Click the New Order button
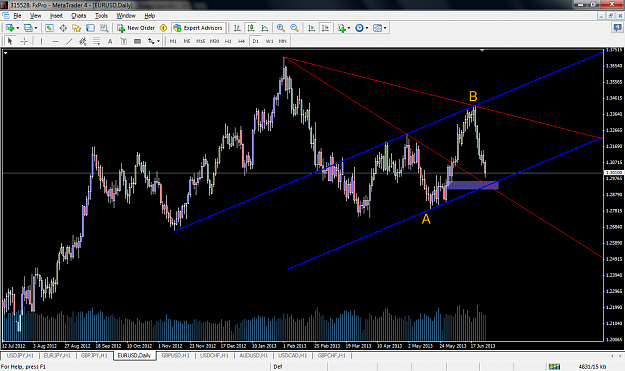Image resolution: width=625 pixels, height=371 pixels. click(x=136, y=28)
